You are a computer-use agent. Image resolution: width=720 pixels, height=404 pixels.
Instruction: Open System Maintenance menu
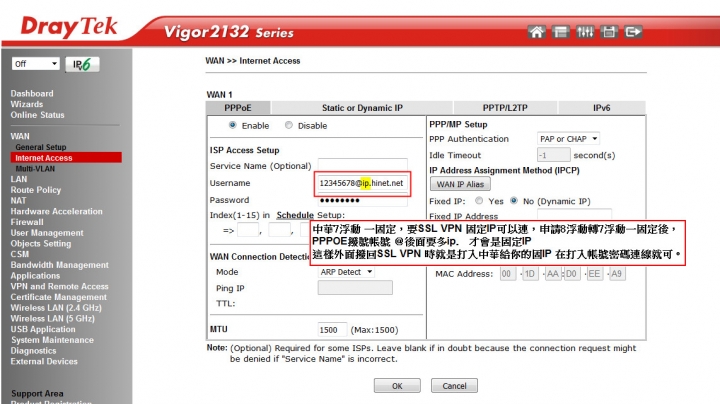(x=52, y=340)
